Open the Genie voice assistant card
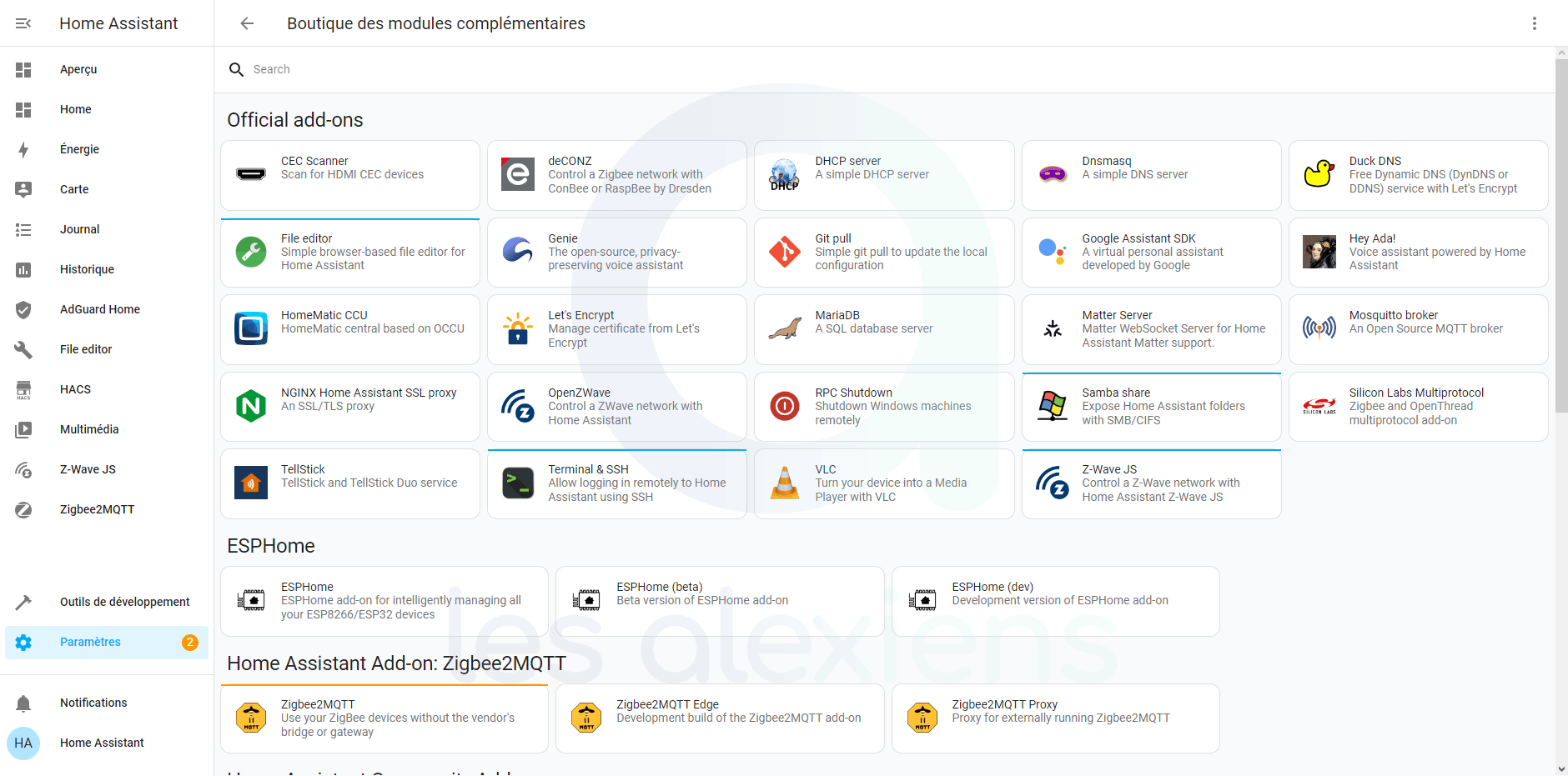This screenshot has width=1568, height=776. pos(617,253)
